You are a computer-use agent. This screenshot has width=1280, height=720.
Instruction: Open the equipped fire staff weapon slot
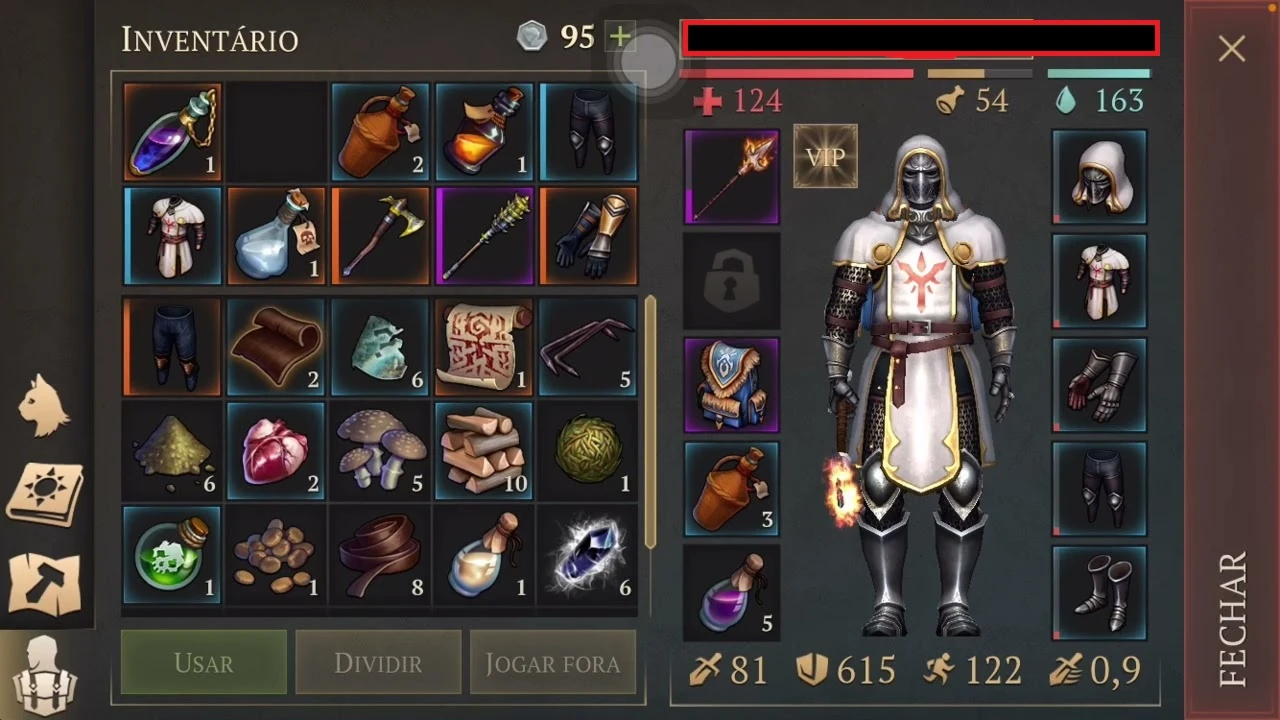pos(731,177)
